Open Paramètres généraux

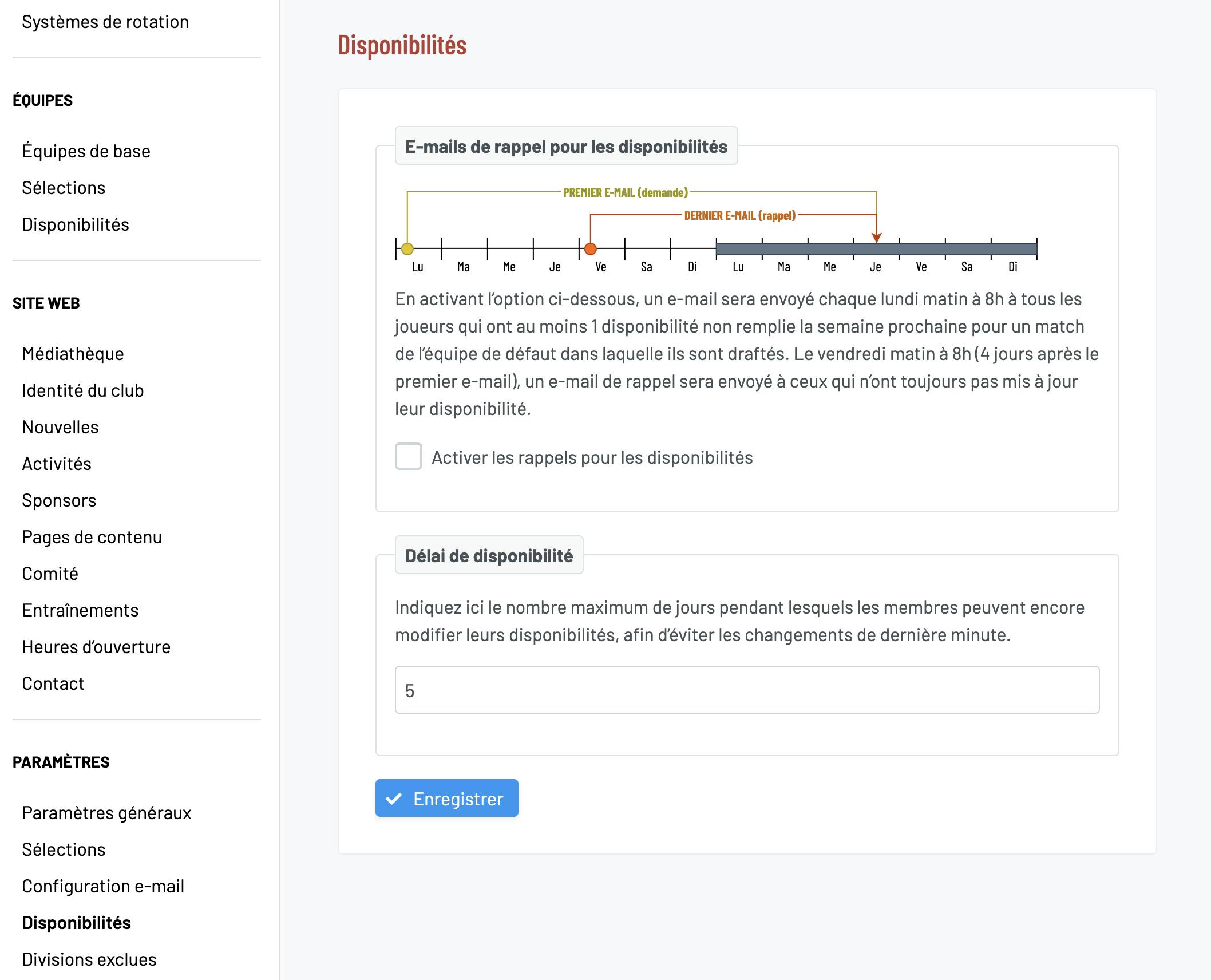106,813
